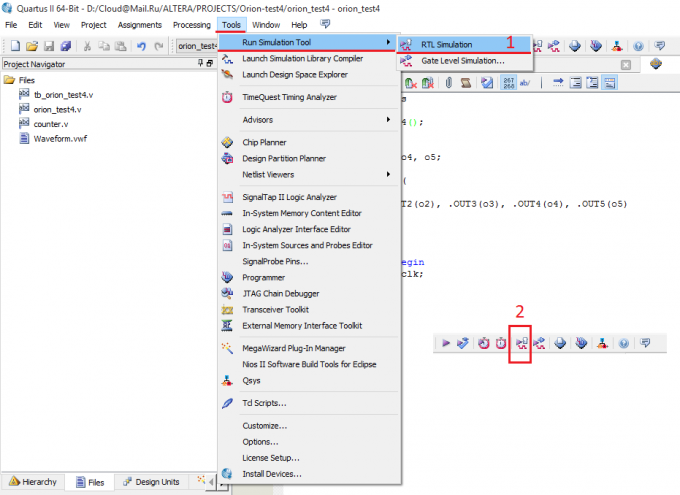Choose Options... from Tools menu
This screenshot has width=680, height=495.
click(x=309, y=442)
